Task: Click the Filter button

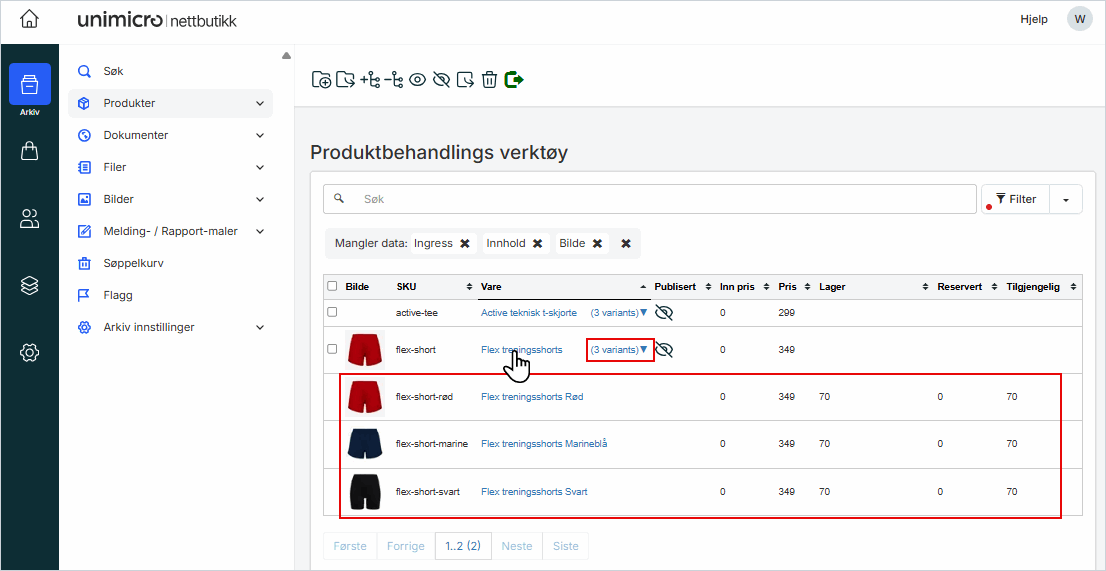Action: [1015, 199]
